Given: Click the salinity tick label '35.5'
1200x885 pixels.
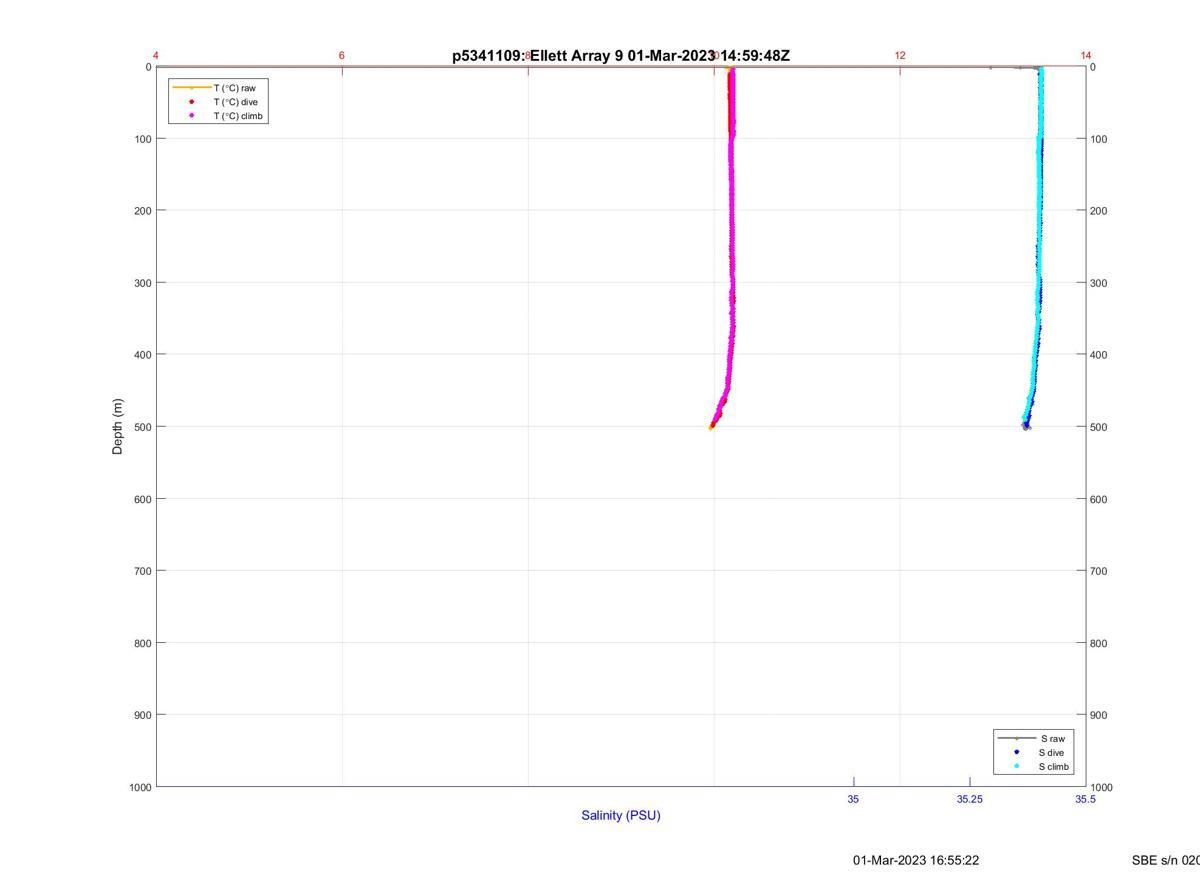Looking at the screenshot, I should point(1085,799).
